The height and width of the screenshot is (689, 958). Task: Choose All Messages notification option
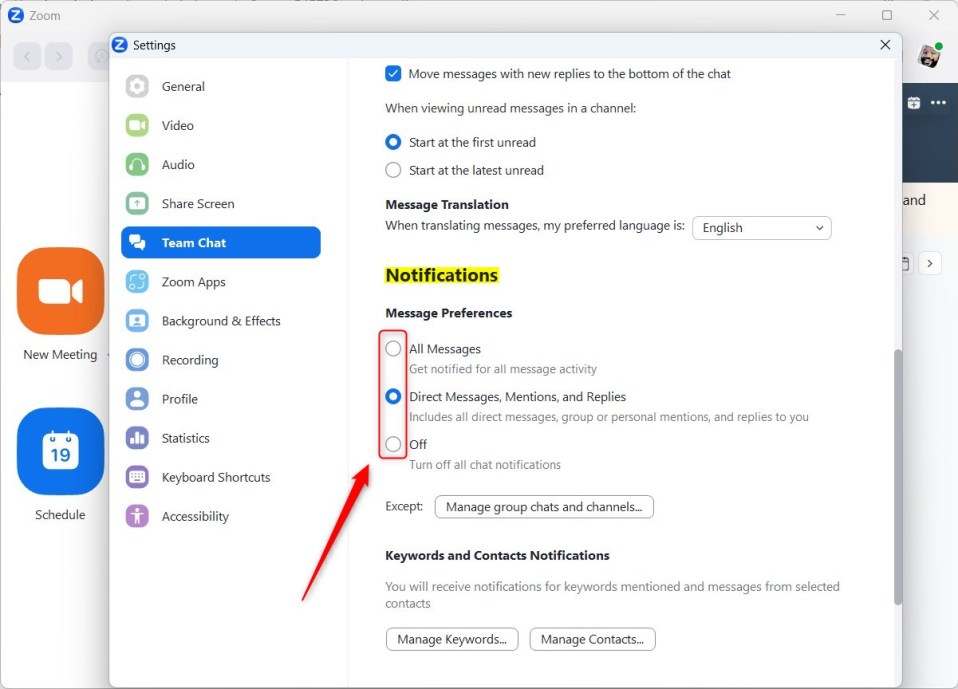tap(393, 349)
